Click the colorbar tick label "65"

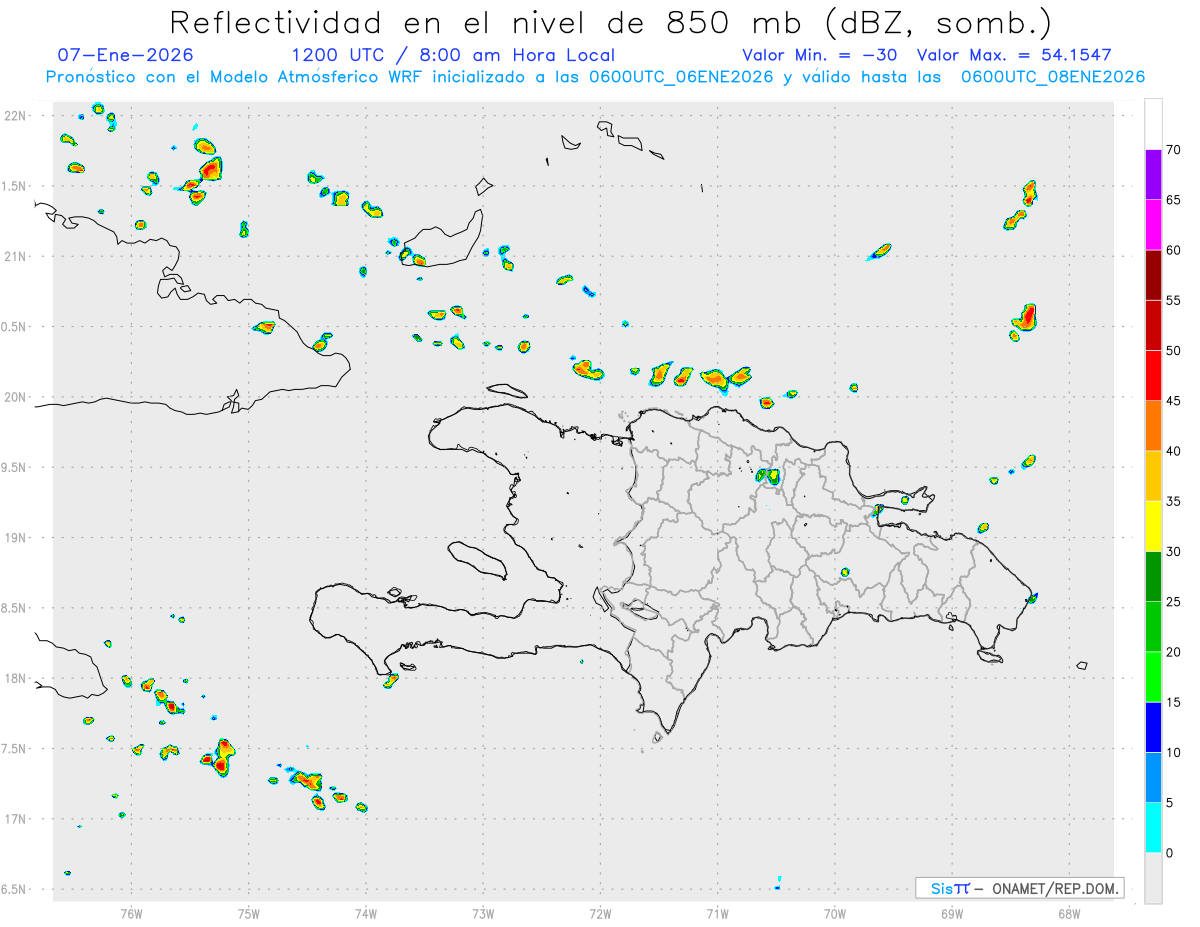coord(1174,200)
